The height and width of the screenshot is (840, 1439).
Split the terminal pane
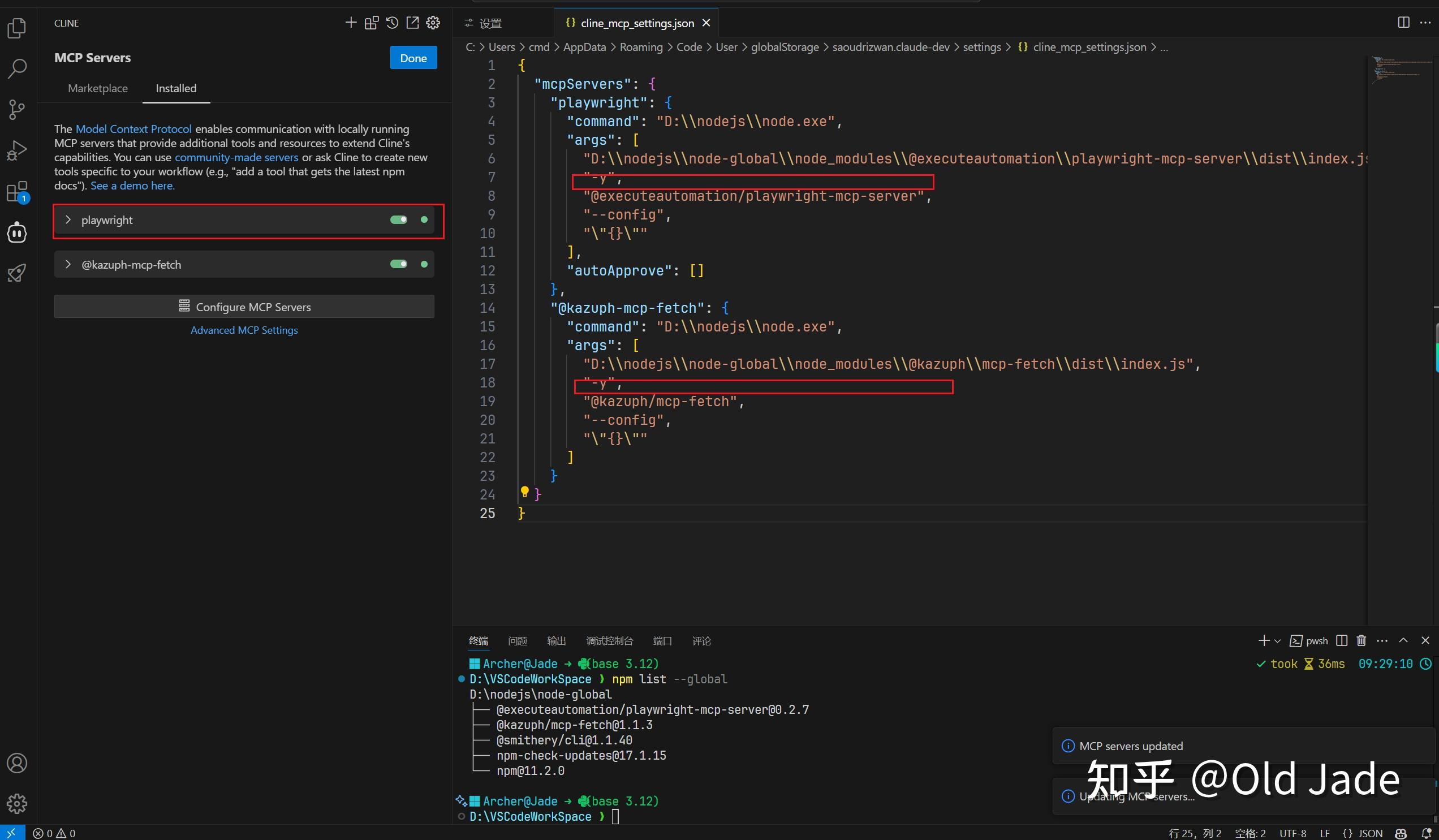[x=1341, y=641]
